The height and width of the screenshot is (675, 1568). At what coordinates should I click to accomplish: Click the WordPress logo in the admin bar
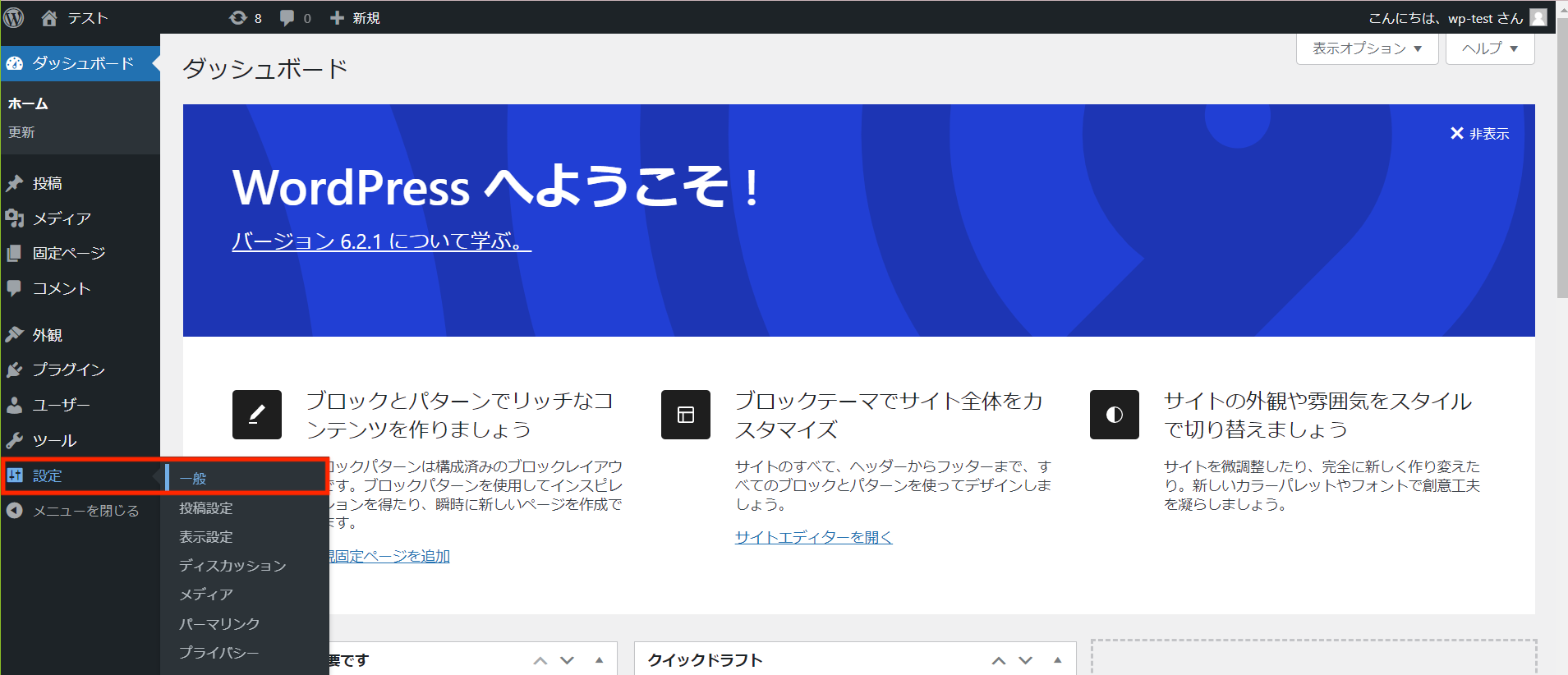pyautogui.click(x=14, y=17)
